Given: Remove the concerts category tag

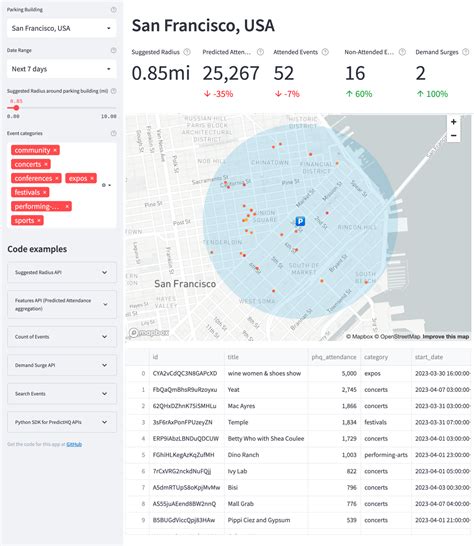Looking at the screenshot, I should 46,164.
